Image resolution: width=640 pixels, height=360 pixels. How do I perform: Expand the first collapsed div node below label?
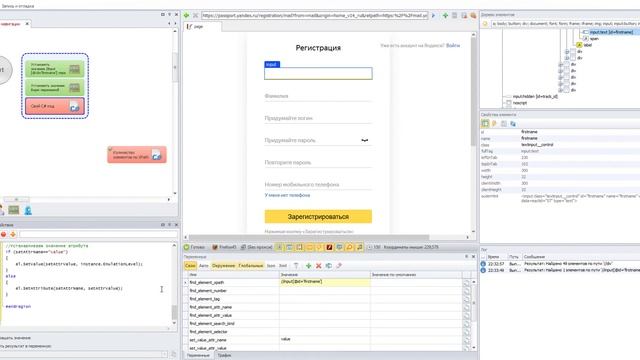pyautogui.click(x=567, y=52)
